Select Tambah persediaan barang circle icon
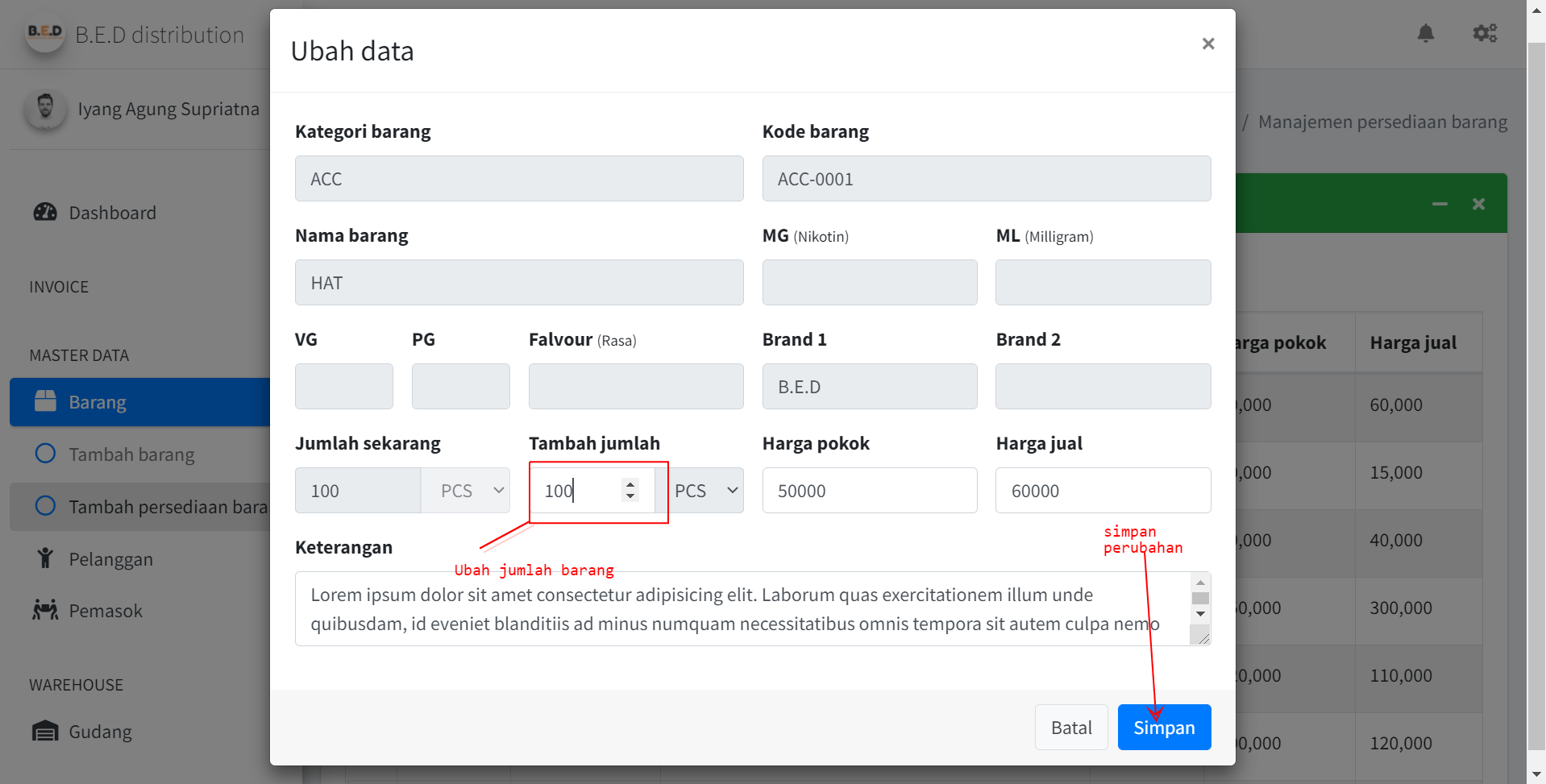The height and width of the screenshot is (784, 1546). click(x=45, y=506)
